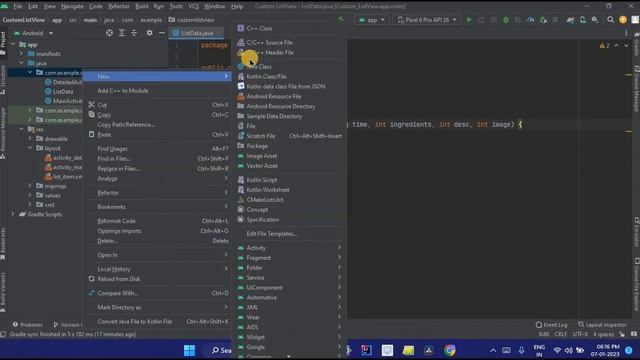The width and height of the screenshot is (640, 360).
Task: Open Problems tool window
Action: (27, 325)
